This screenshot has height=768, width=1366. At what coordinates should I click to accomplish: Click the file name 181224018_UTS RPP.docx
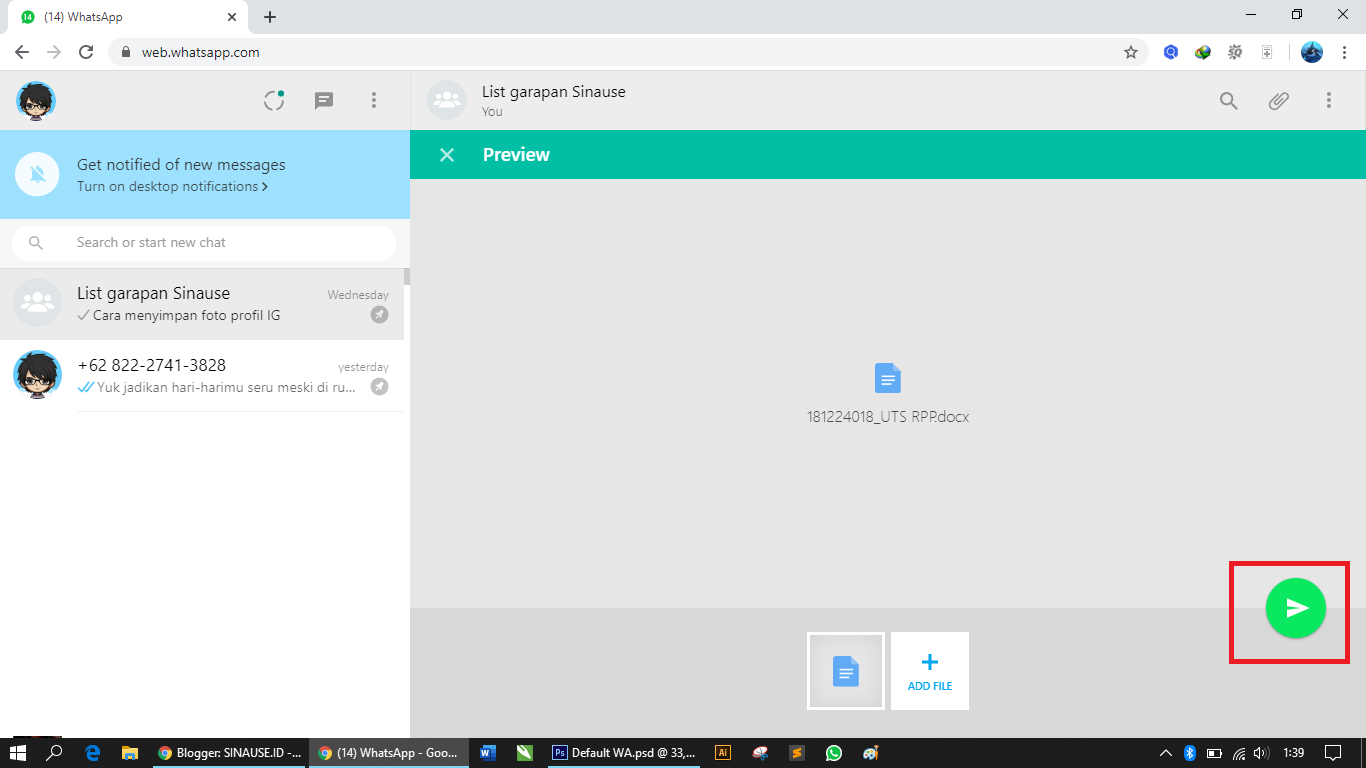pyautogui.click(x=888, y=417)
